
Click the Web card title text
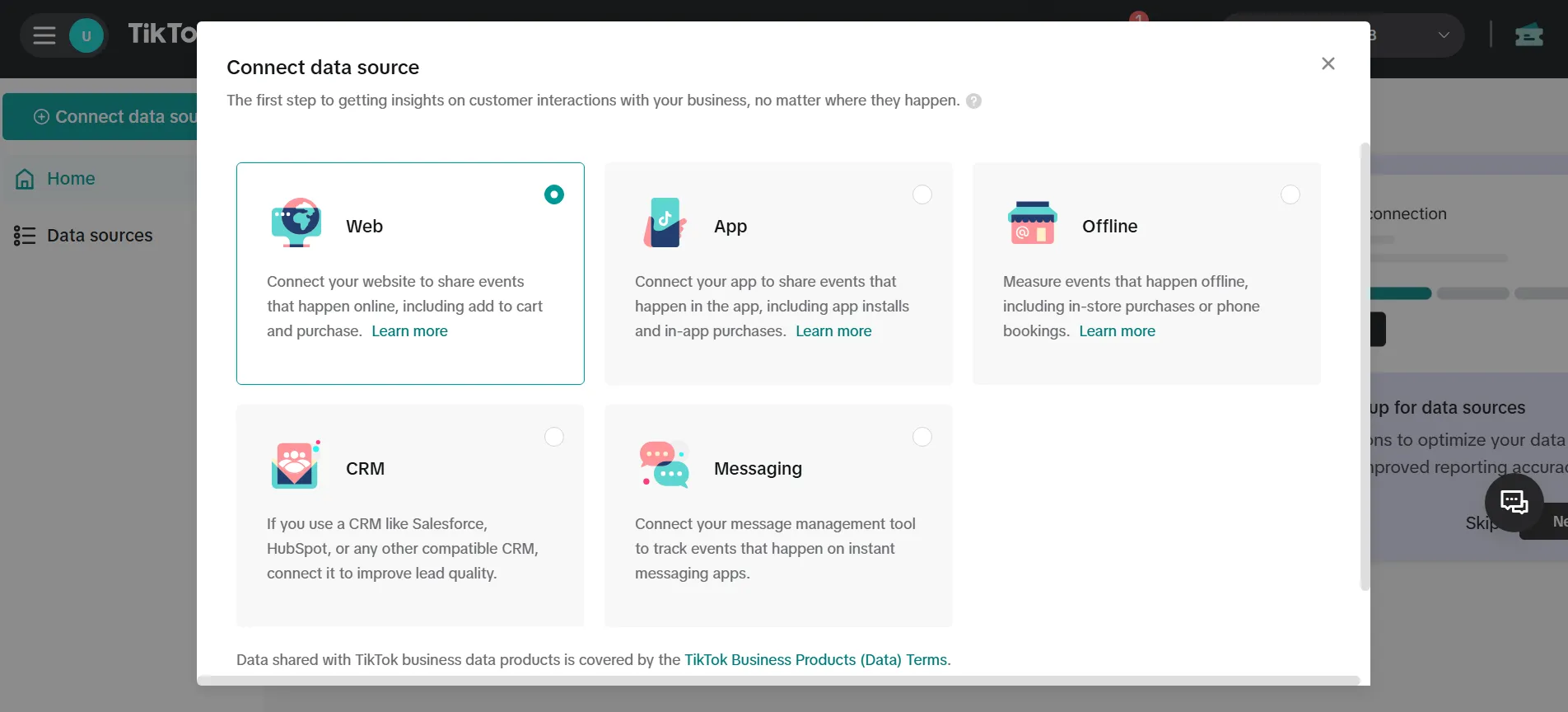coord(364,227)
